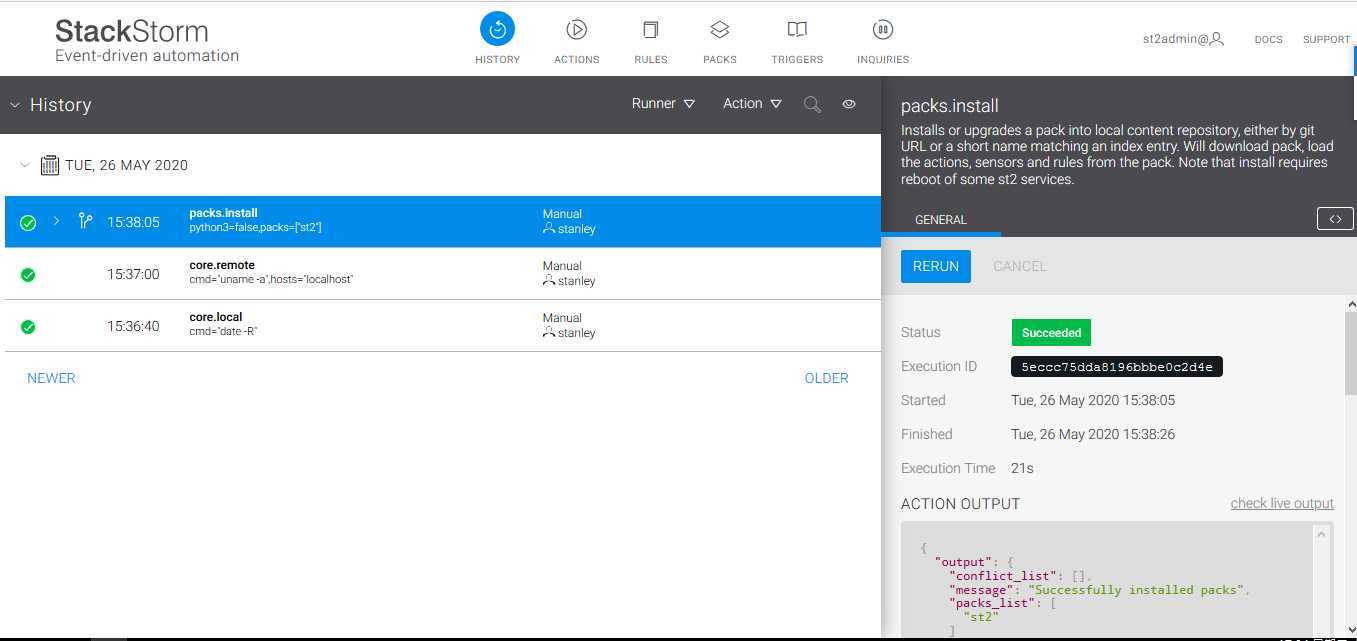The height and width of the screenshot is (641, 1357).
Task: Select the General tab
Action: click(941, 220)
